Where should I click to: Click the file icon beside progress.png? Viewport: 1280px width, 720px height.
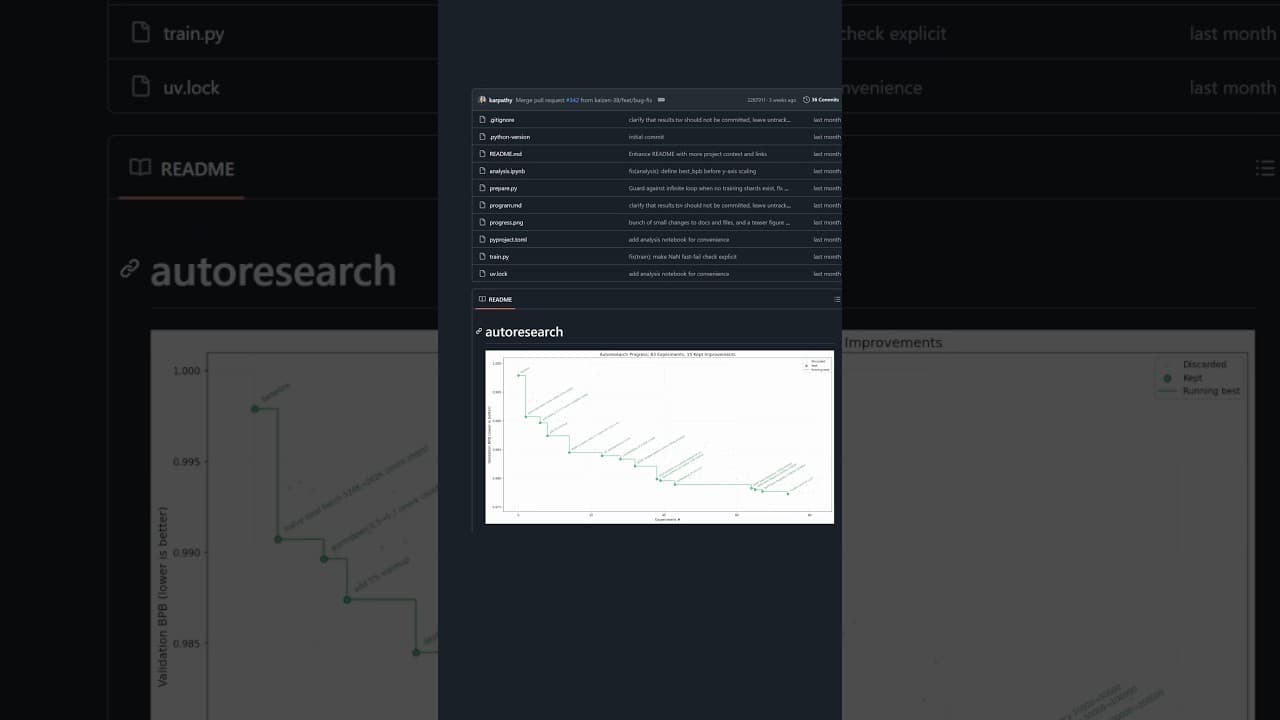pyautogui.click(x=482, y=223)
